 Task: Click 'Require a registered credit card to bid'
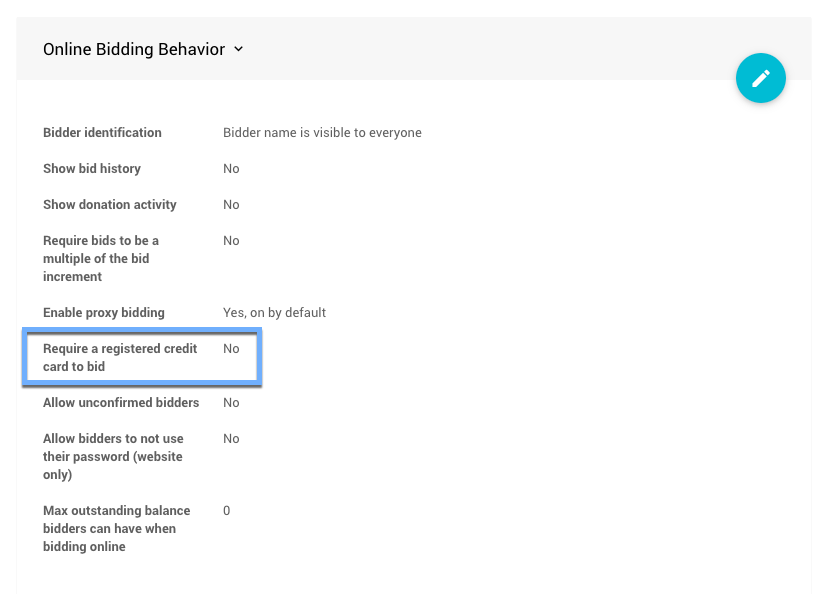(x=120, y=358)
